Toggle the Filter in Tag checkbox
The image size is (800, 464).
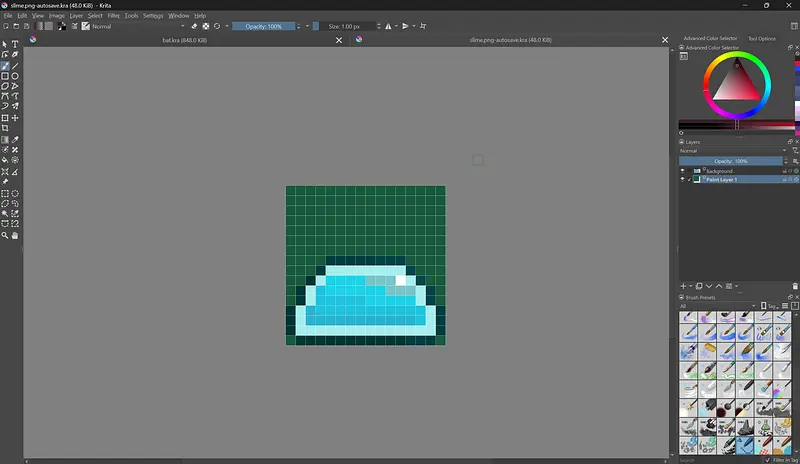click(x=767, y=459)
